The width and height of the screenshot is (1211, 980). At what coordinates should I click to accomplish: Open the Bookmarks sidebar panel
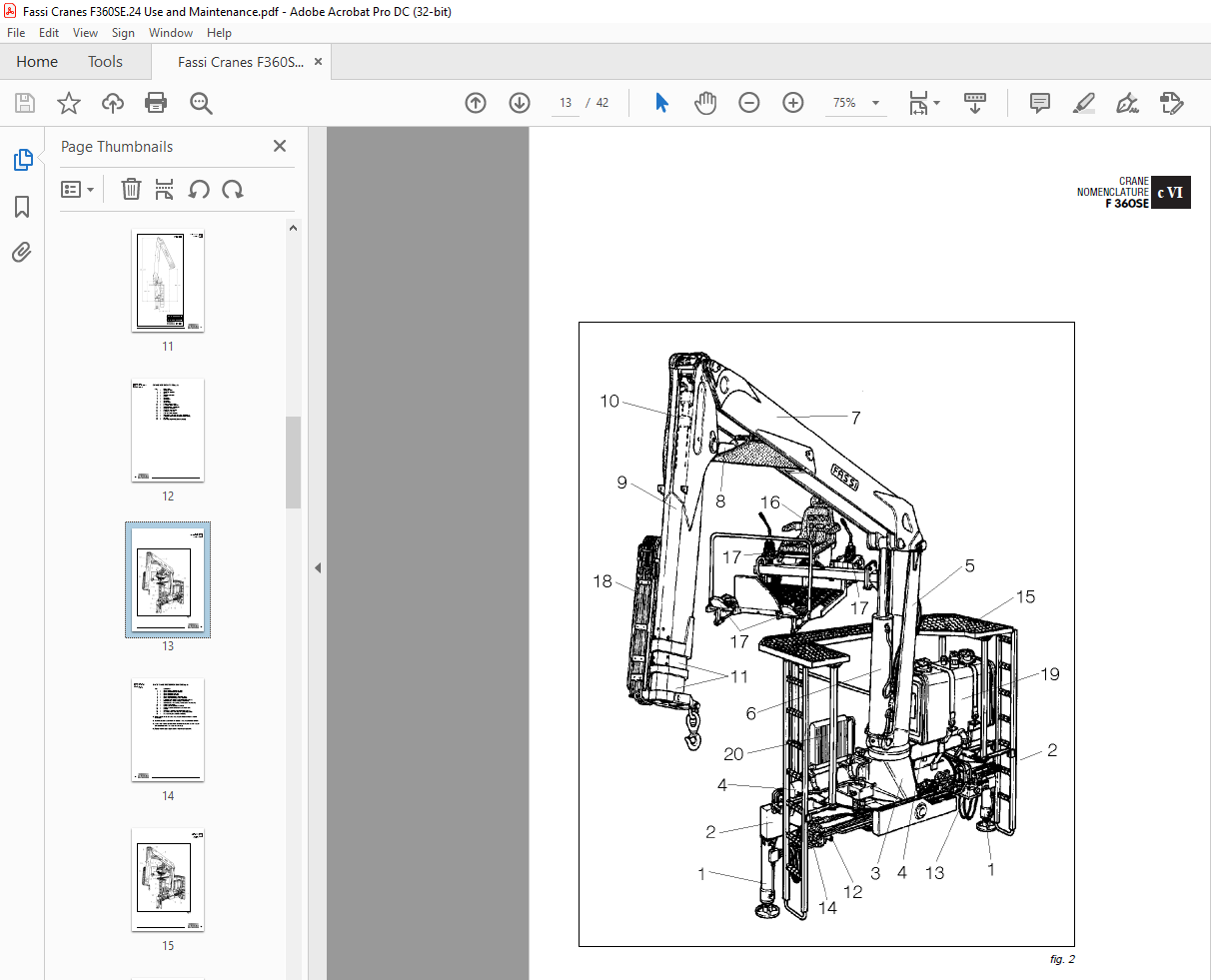tap(22, 207)
